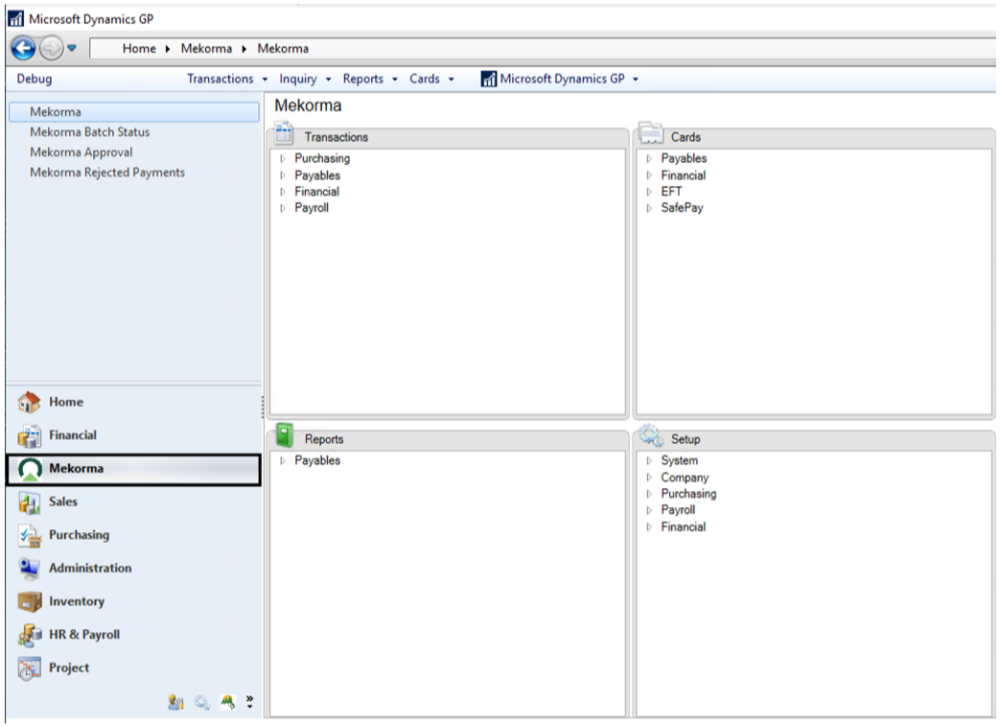Open the Cards menu in the menu bar
1000x726 pixels.
(x=432, y=79)
